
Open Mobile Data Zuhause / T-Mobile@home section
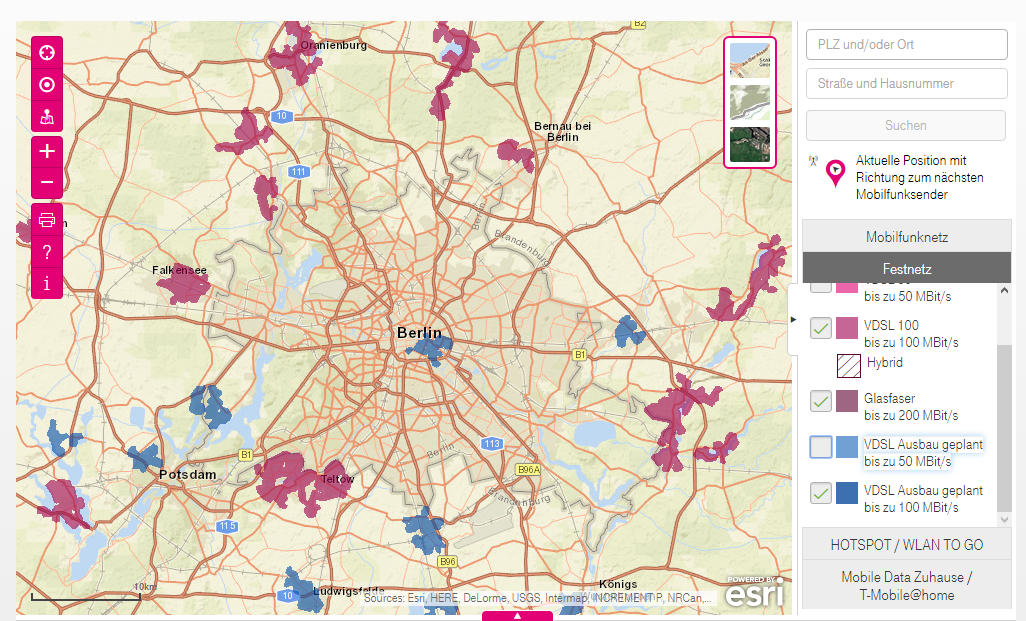click(907, 586)
